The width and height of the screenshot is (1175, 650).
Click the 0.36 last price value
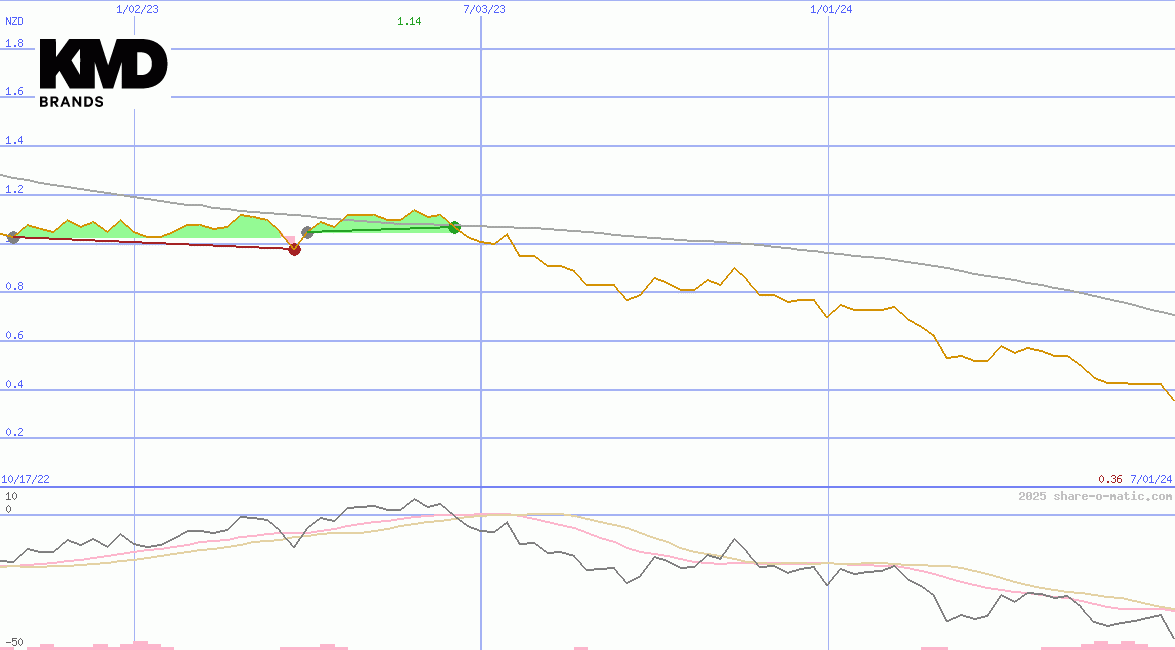[1110, 480]
